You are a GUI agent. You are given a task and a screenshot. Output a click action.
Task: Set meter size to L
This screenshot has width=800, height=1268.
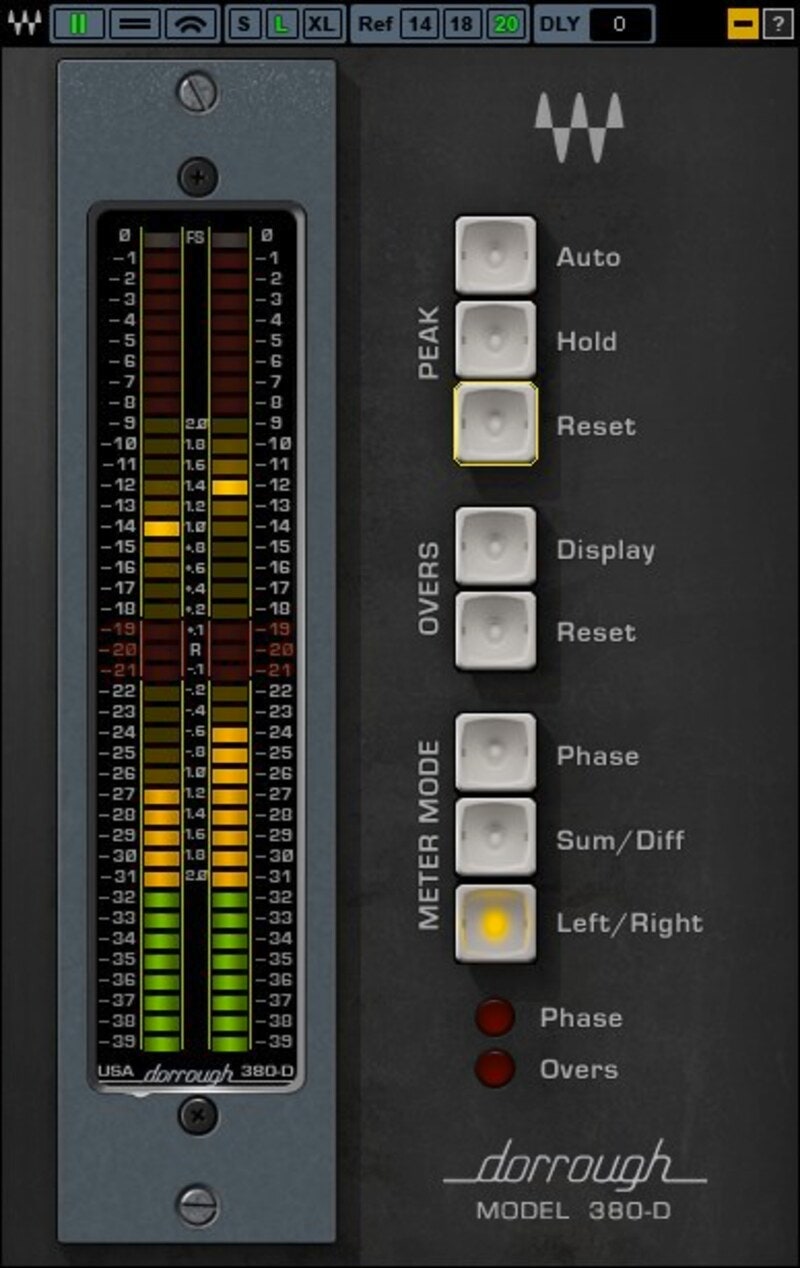[x=281, y=24]
